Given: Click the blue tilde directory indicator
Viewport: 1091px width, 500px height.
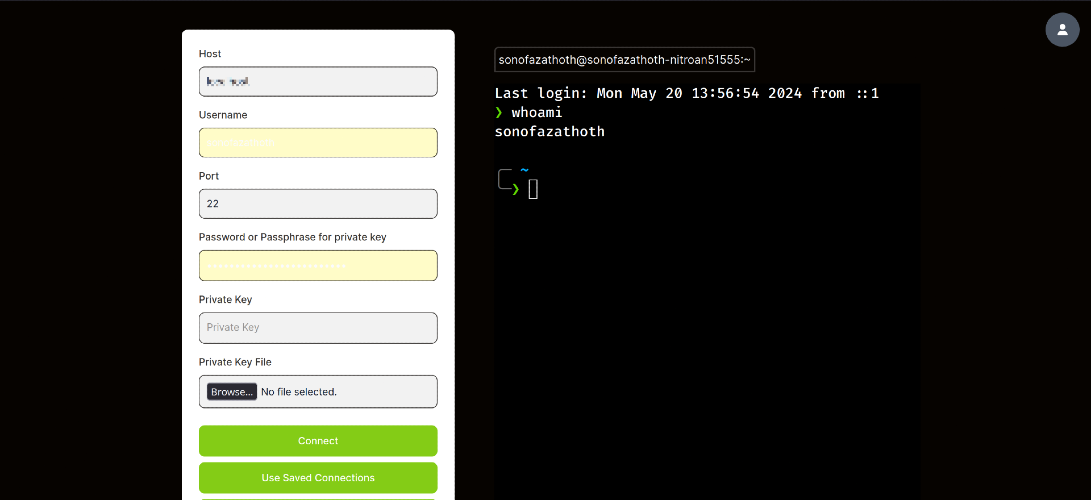Looking at the screenshot, I should pos(524,170).
